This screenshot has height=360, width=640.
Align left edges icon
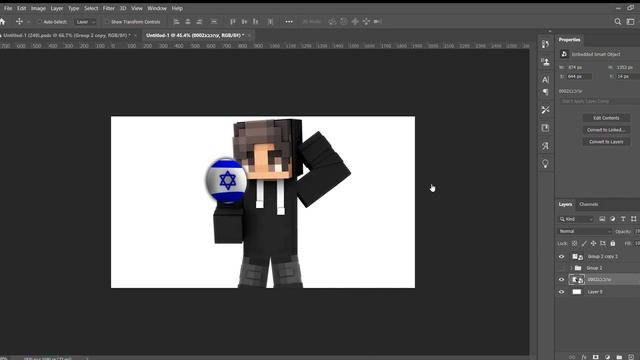coord(177,22)
